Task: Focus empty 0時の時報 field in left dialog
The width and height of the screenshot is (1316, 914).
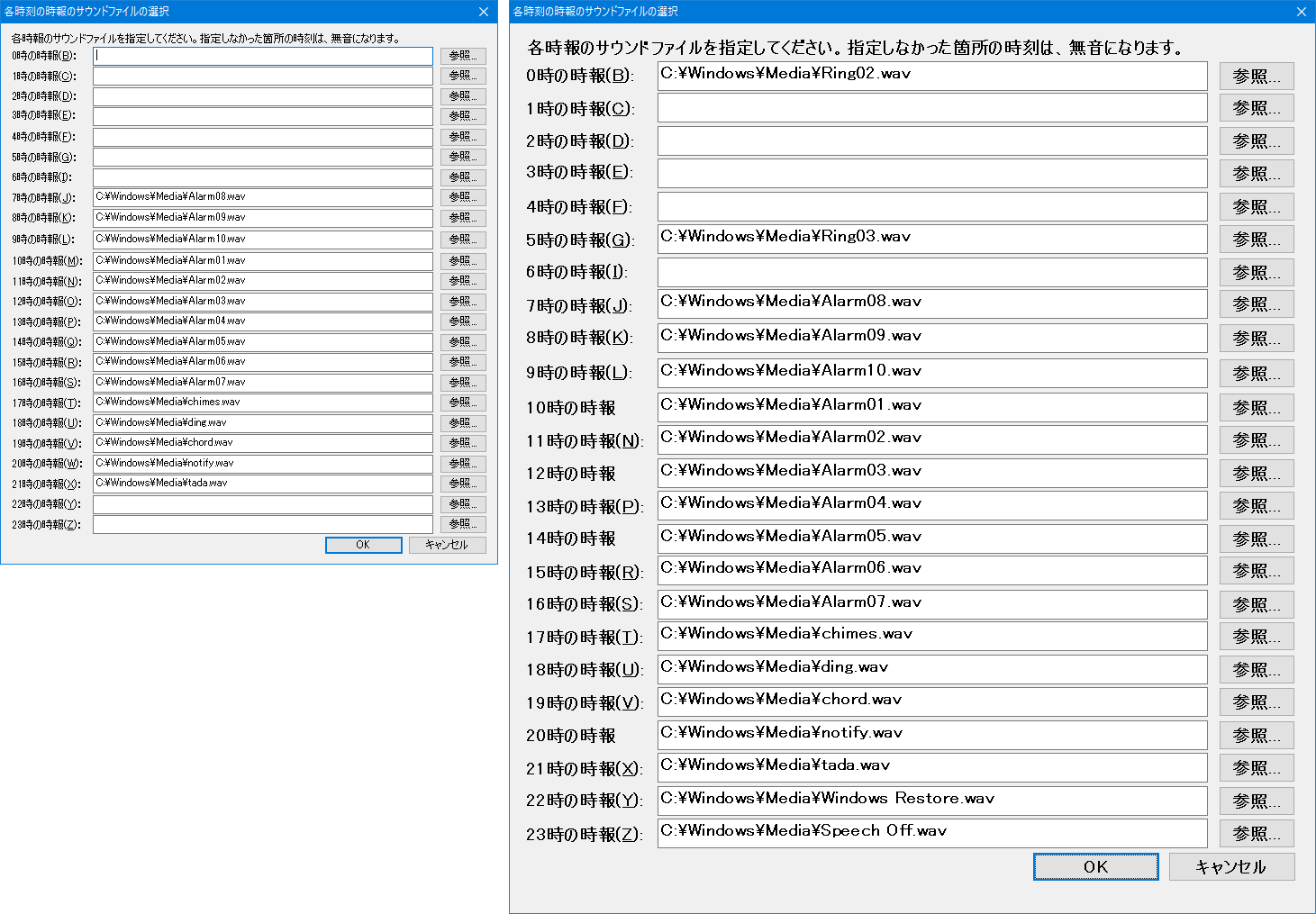Action: tap(263, 56)
